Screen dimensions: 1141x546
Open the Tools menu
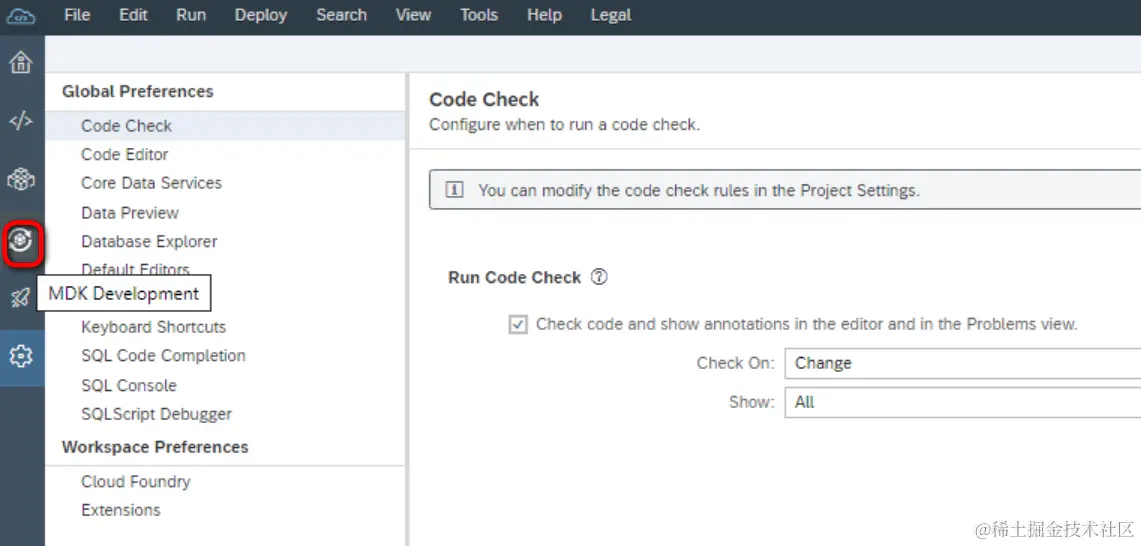pyautogui.click(x=479, y=15)
